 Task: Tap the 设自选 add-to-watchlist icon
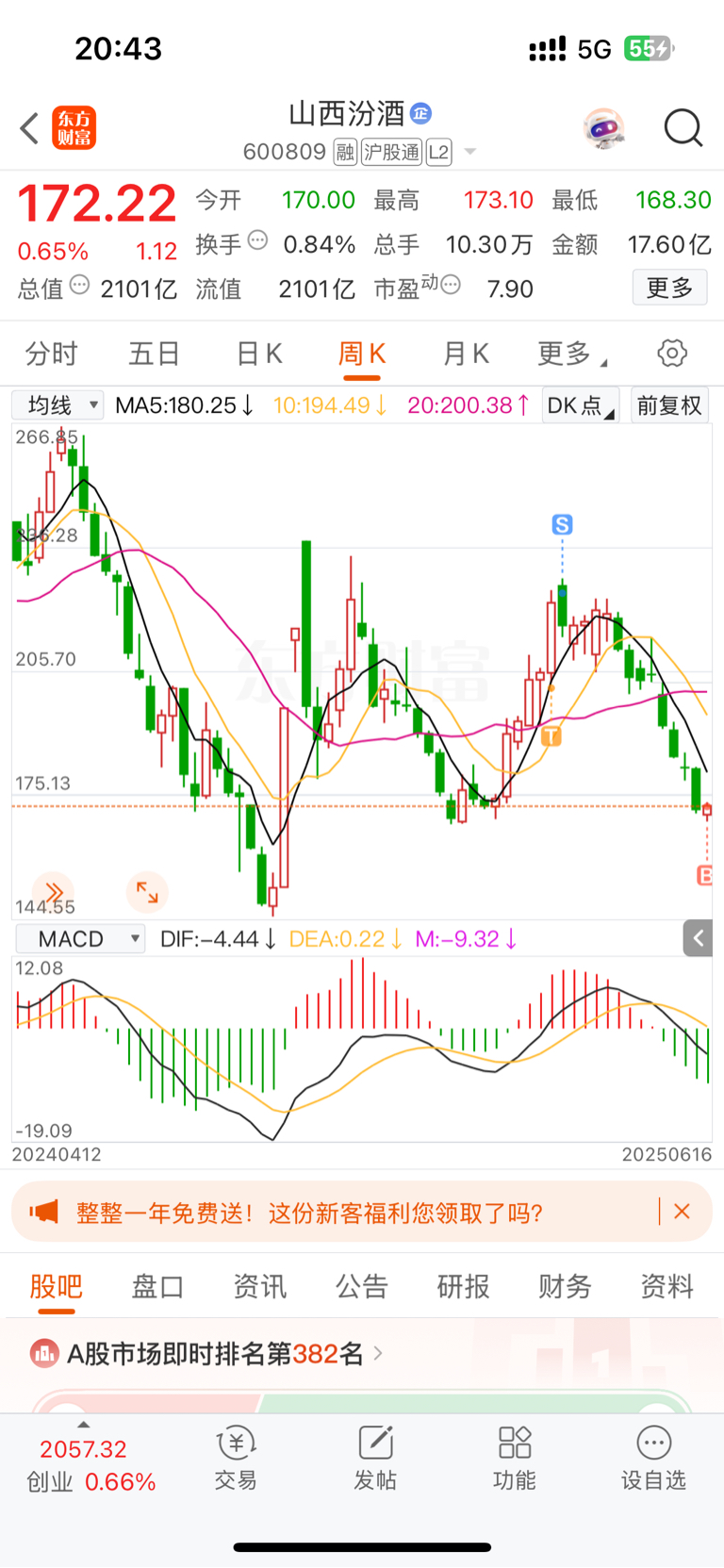(653, 1458)
